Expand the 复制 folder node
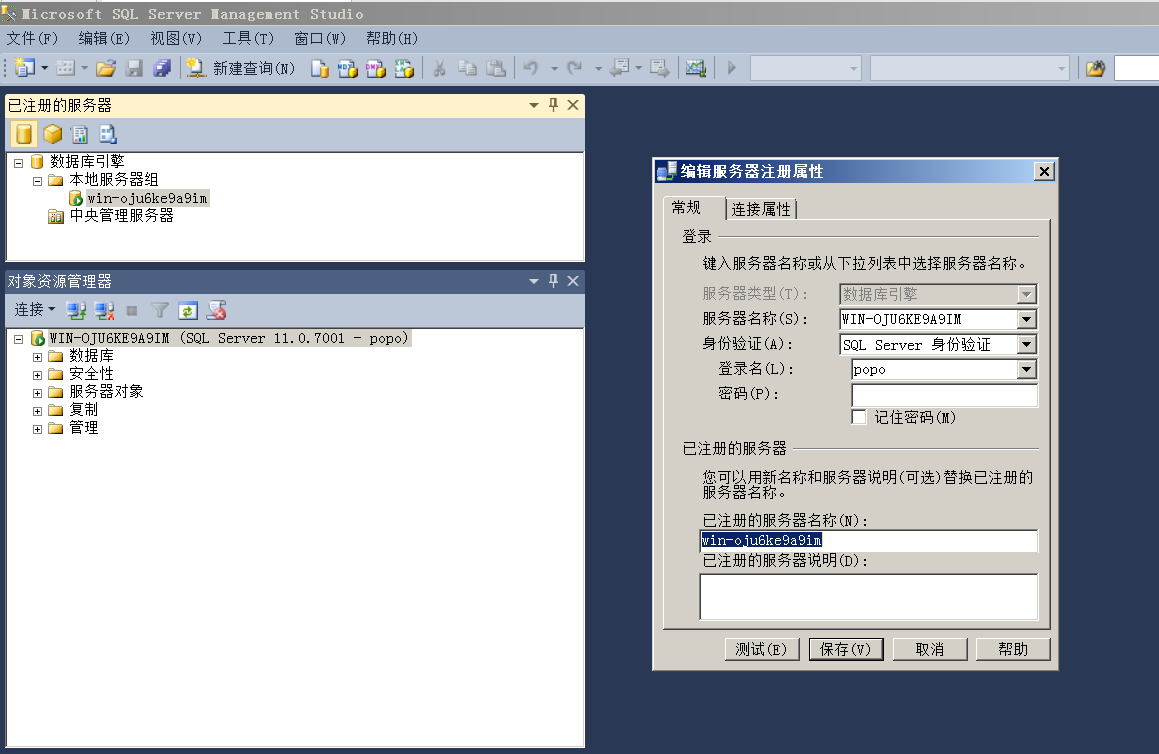 [x=37, y=411]
